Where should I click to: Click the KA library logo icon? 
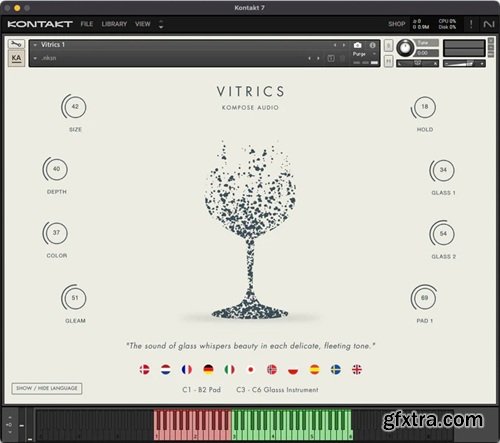(x=16, y=58)
